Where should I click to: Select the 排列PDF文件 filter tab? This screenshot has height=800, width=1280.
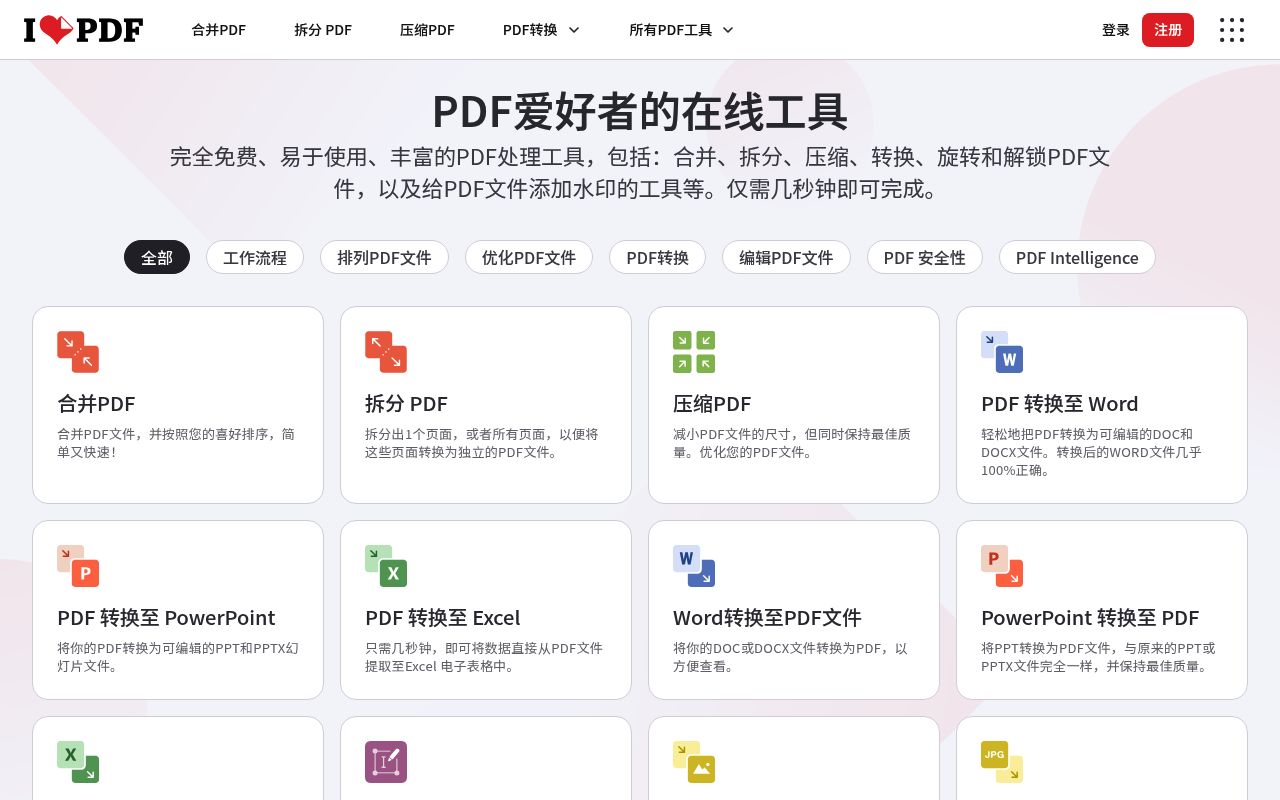point(384,257)
